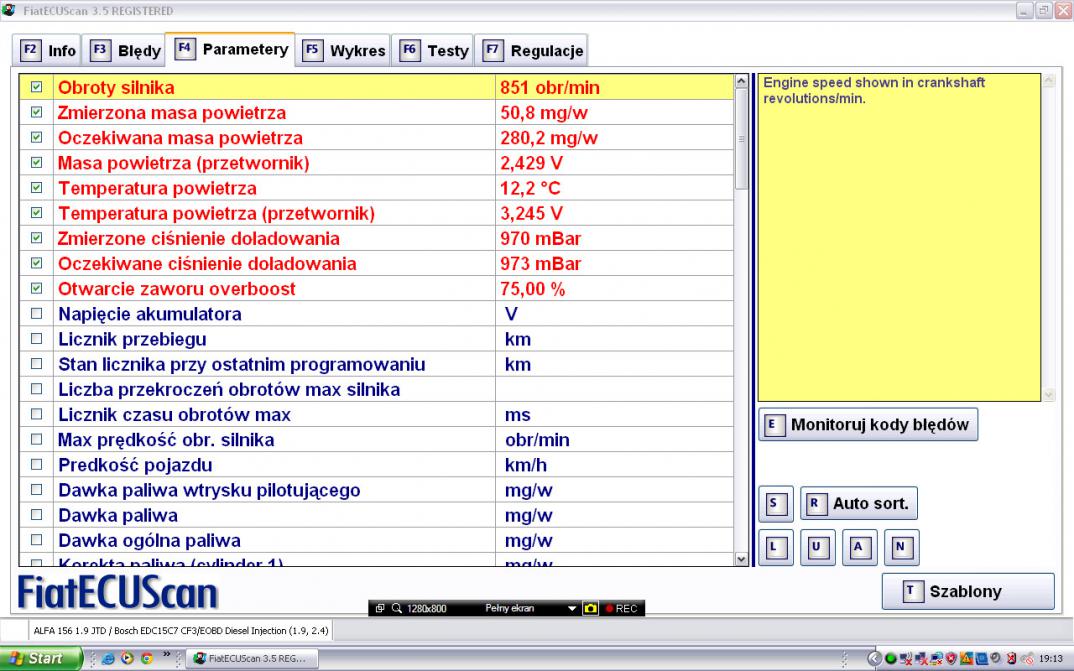Viewport: 1074px width, 671px height.
Task: Open Chrome from quick launch bar
Action: pos(146,658)
